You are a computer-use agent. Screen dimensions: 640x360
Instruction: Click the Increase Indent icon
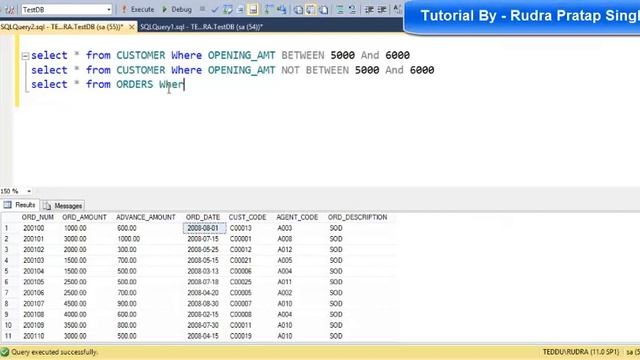tap(382, 9)
